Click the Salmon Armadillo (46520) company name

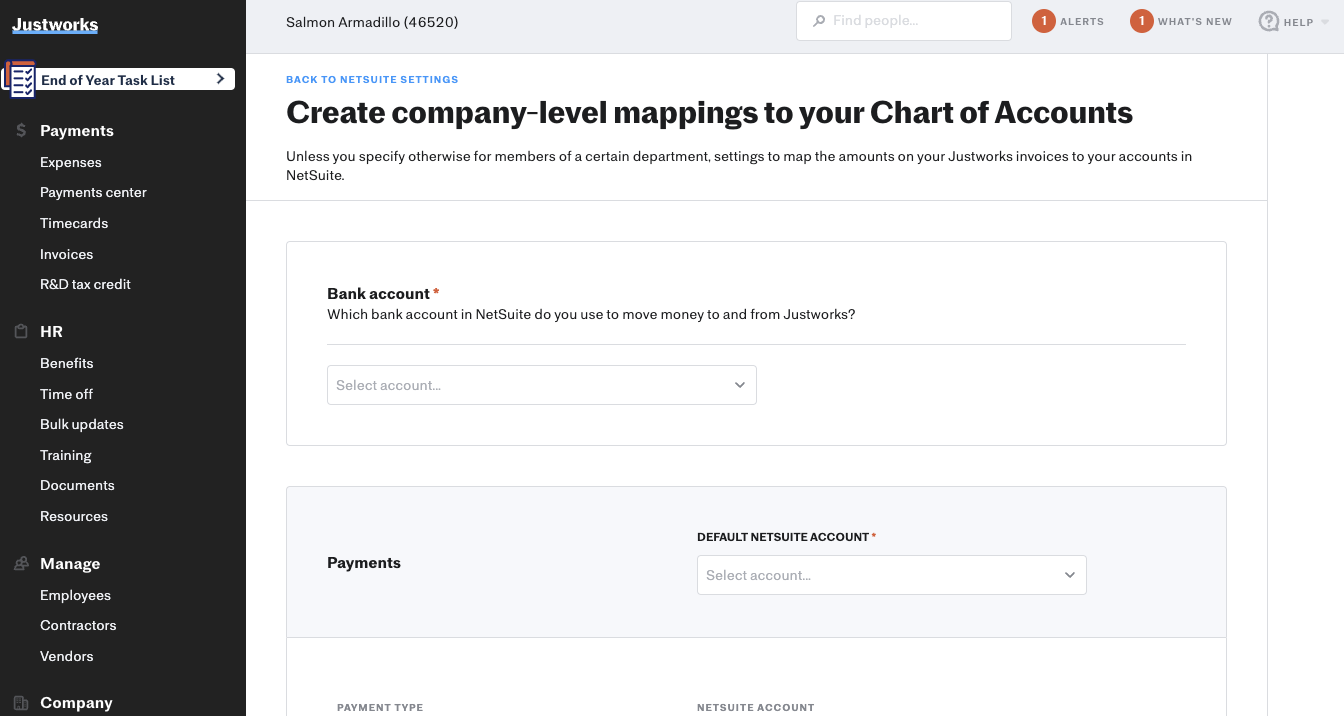coord(372,22)
